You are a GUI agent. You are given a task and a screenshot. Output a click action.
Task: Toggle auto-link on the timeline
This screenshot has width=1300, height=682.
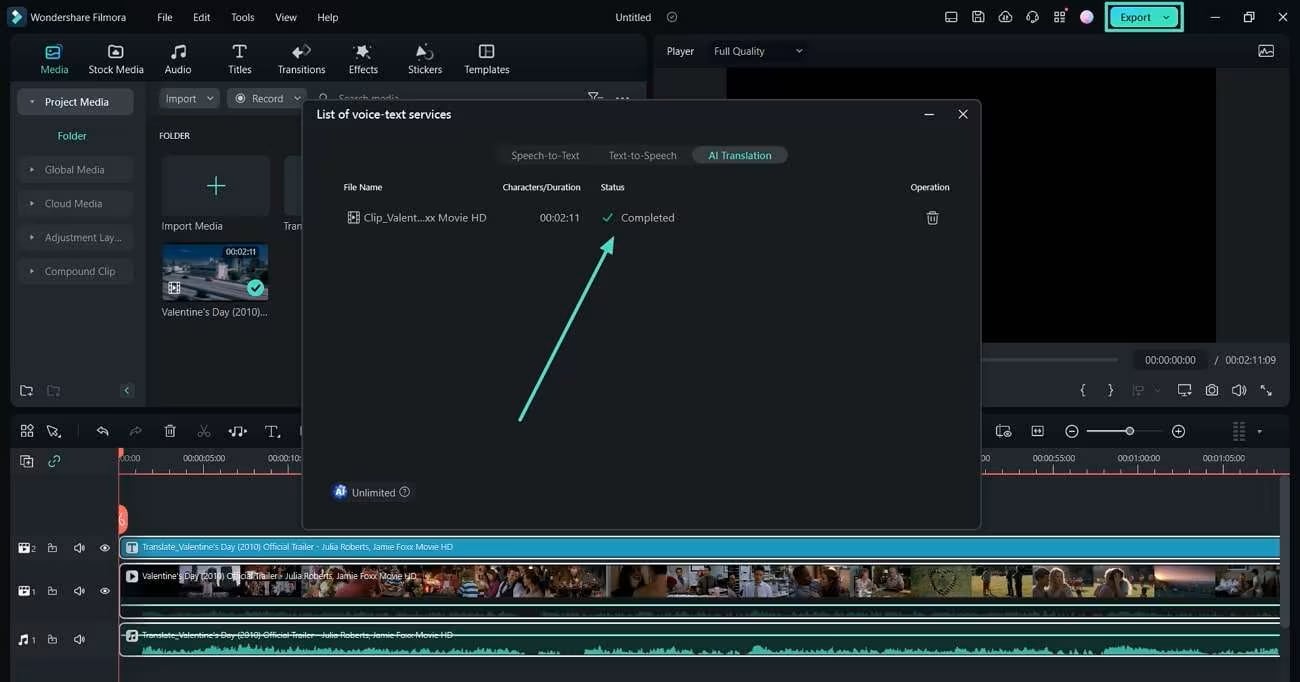54,461
